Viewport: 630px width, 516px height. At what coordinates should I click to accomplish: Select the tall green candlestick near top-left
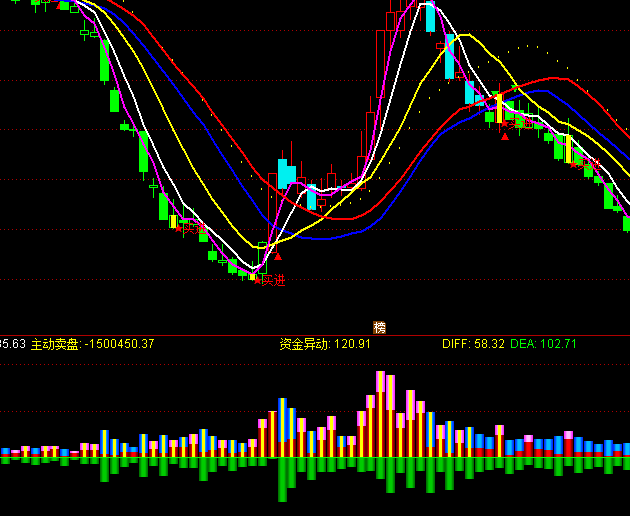point(104,62)
